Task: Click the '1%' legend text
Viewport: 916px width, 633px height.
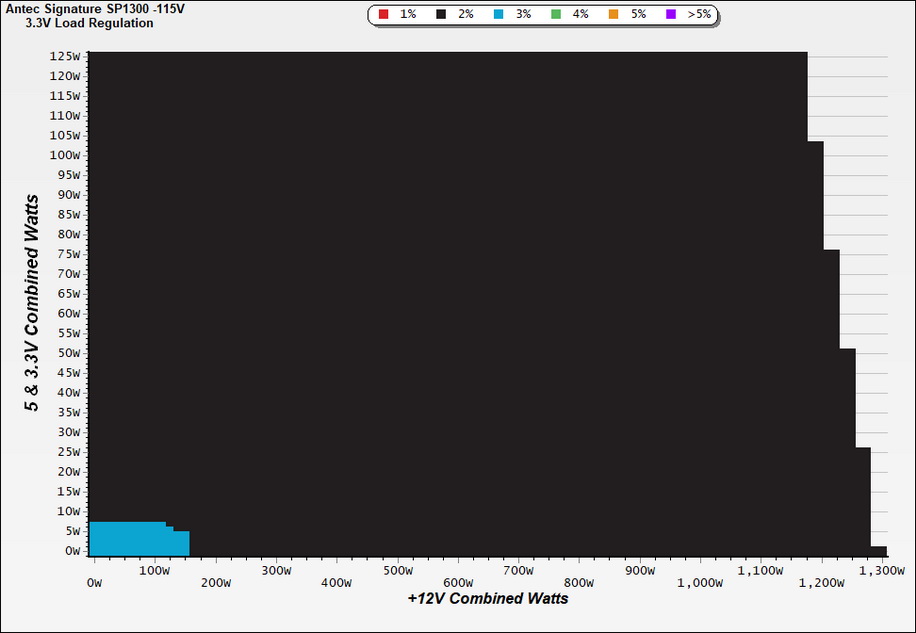Action: [x=408, y=15]
